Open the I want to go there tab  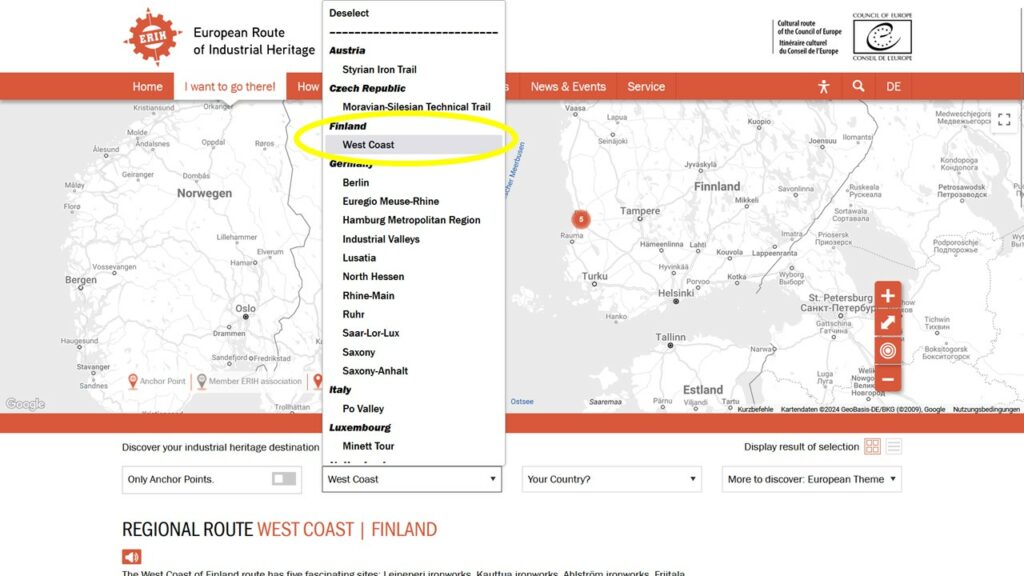pyautogui.click(x=230, y=86)
